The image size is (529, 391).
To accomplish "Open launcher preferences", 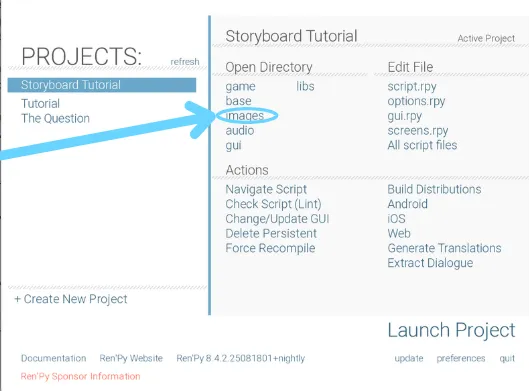I will [x=461, y=359].
